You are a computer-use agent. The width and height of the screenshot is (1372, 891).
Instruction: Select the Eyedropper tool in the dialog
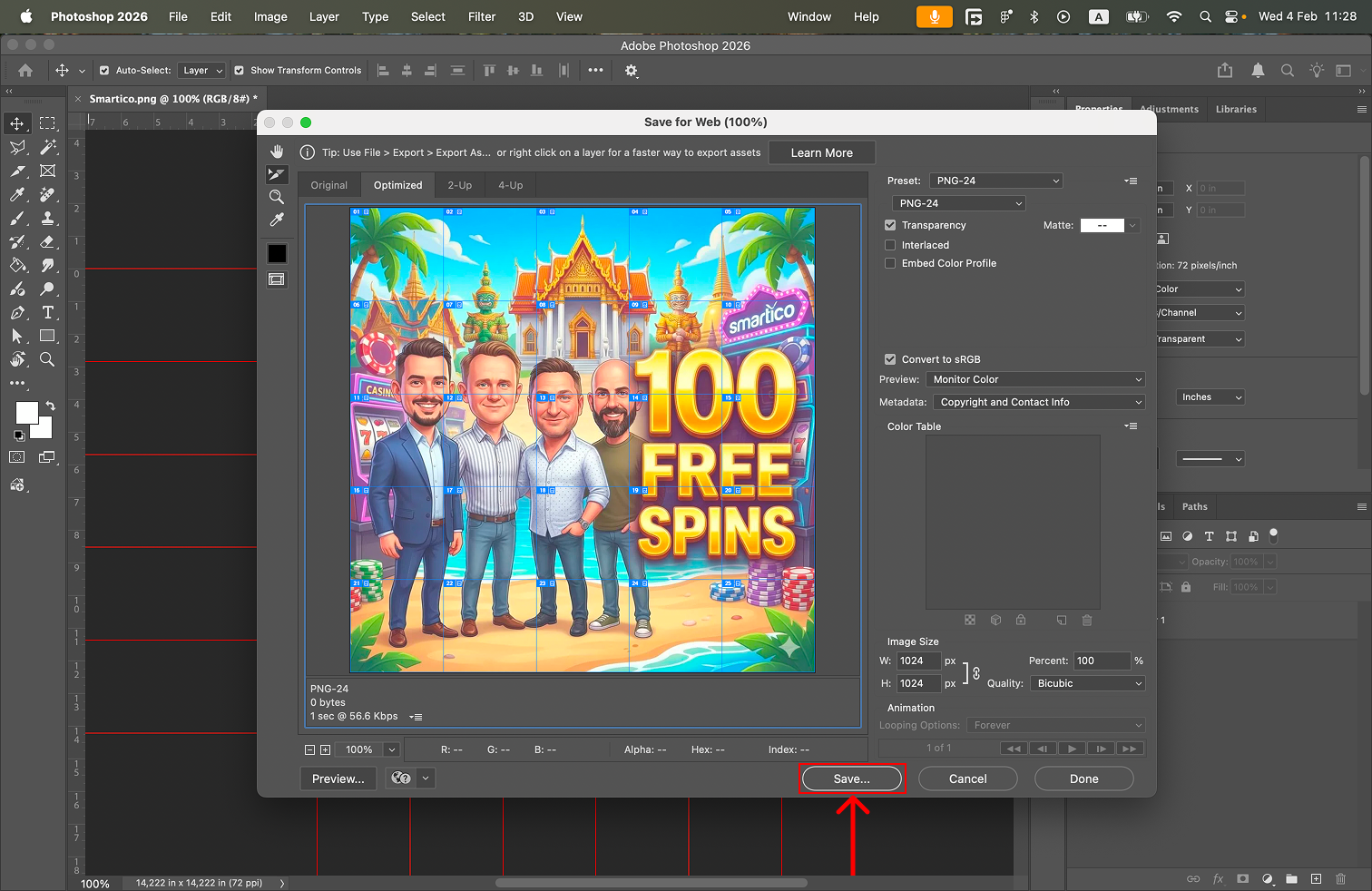coord(277,220)
